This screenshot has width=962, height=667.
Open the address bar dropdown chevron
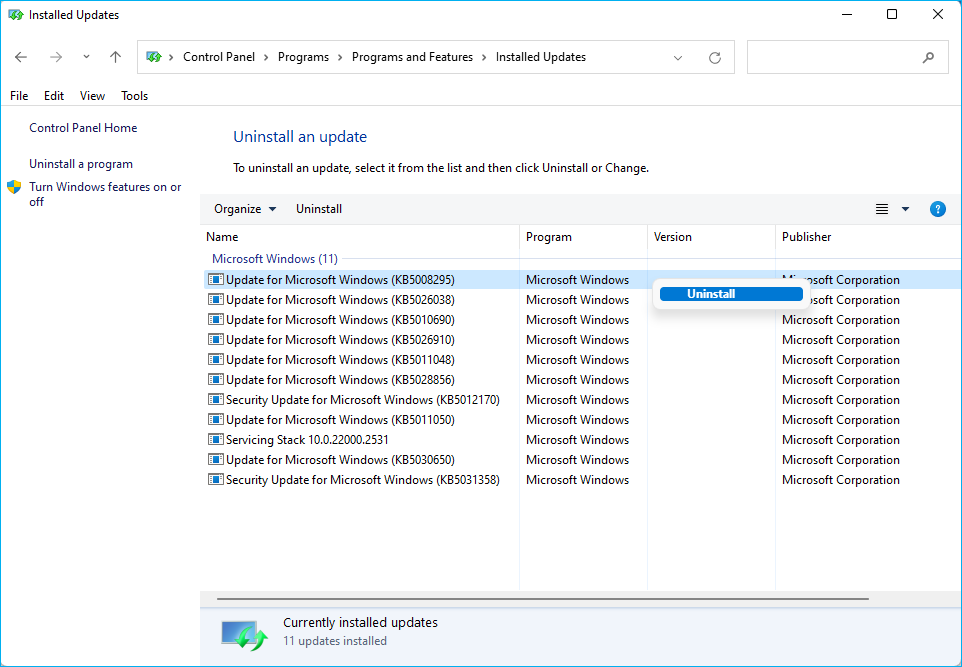pos(678,57)
